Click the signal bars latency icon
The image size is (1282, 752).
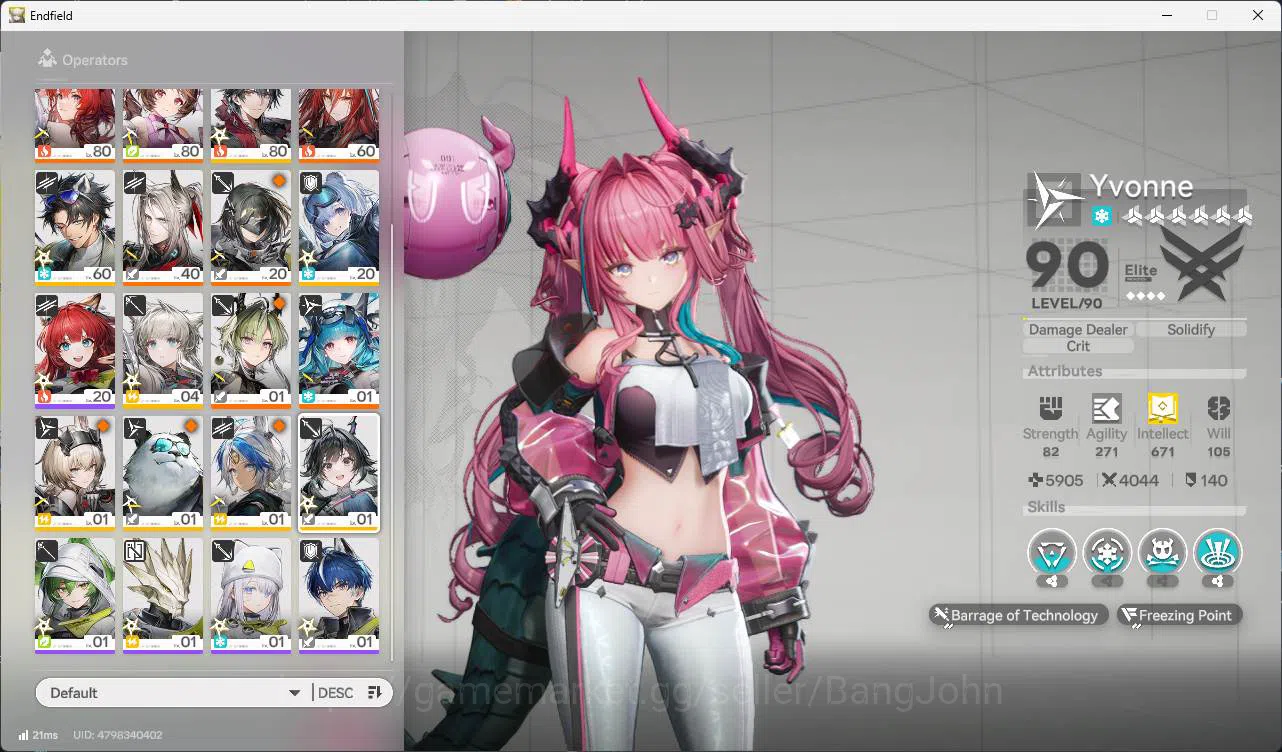pos(23,735)
